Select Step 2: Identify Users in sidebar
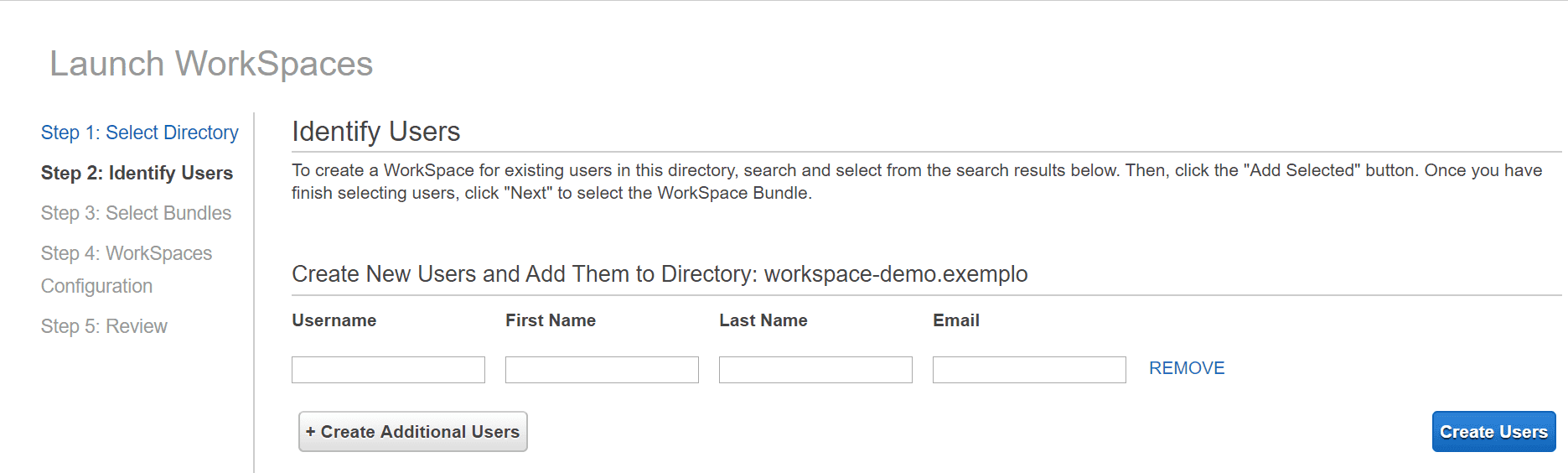Viewport: 1568px width, 473px height. pos(137,173)
